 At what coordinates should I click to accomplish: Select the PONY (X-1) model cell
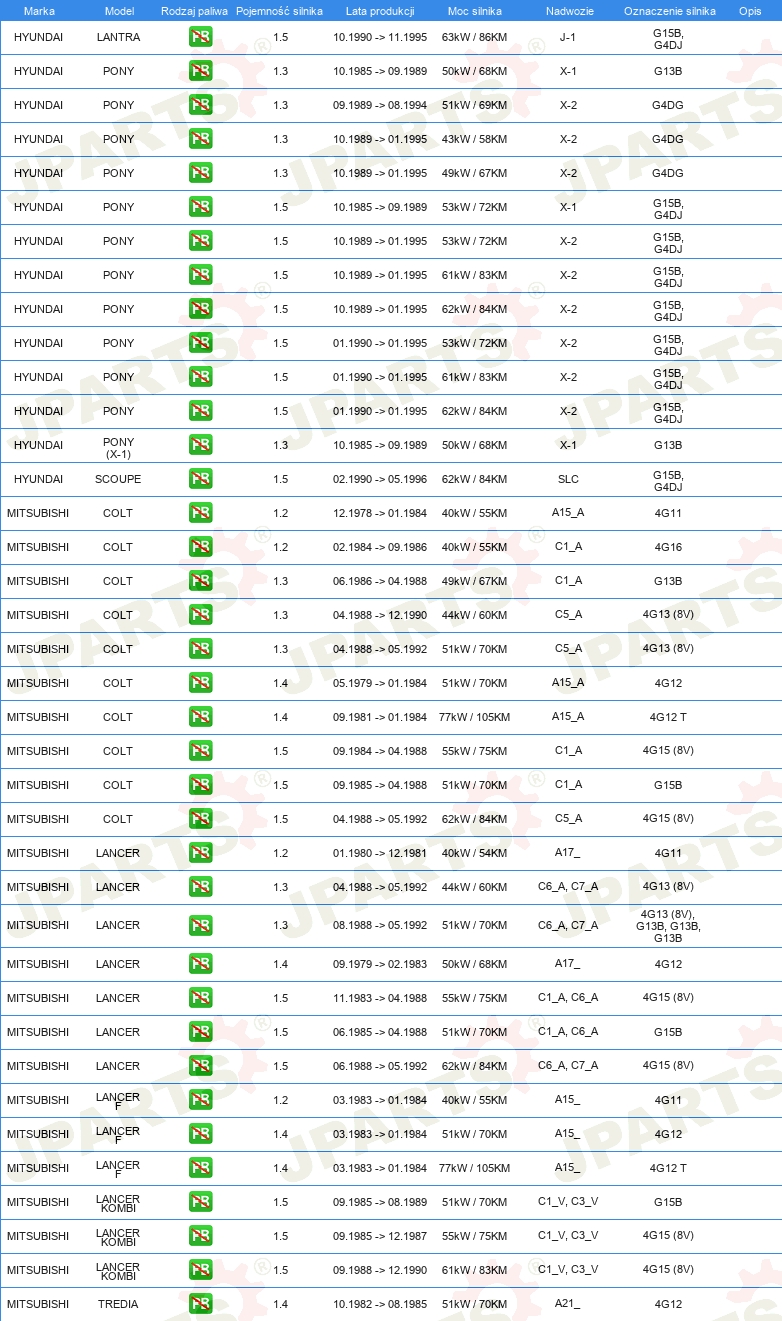tap(118, 448)
